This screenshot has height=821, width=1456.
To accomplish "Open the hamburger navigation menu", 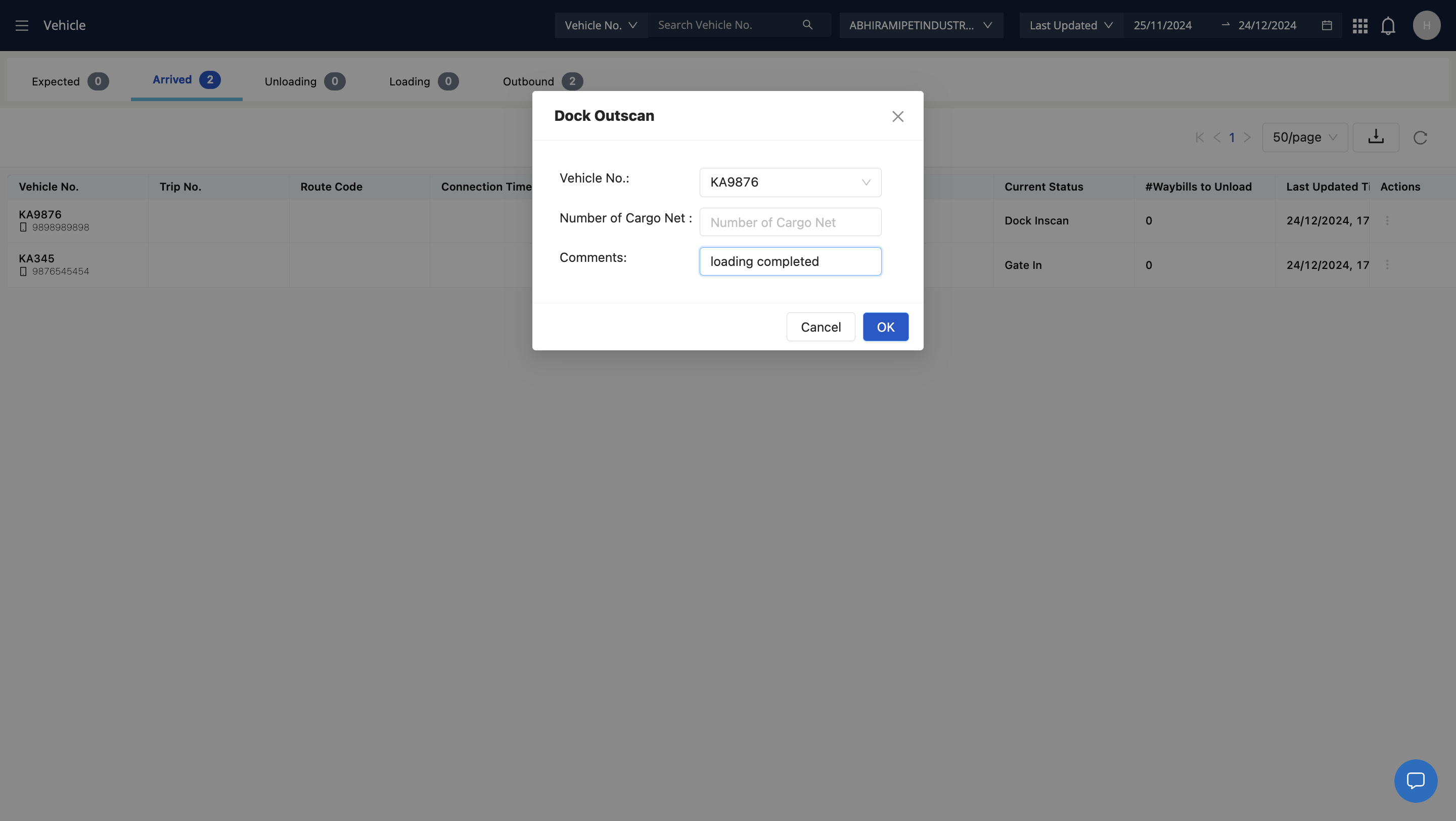I will coord(21,25).
